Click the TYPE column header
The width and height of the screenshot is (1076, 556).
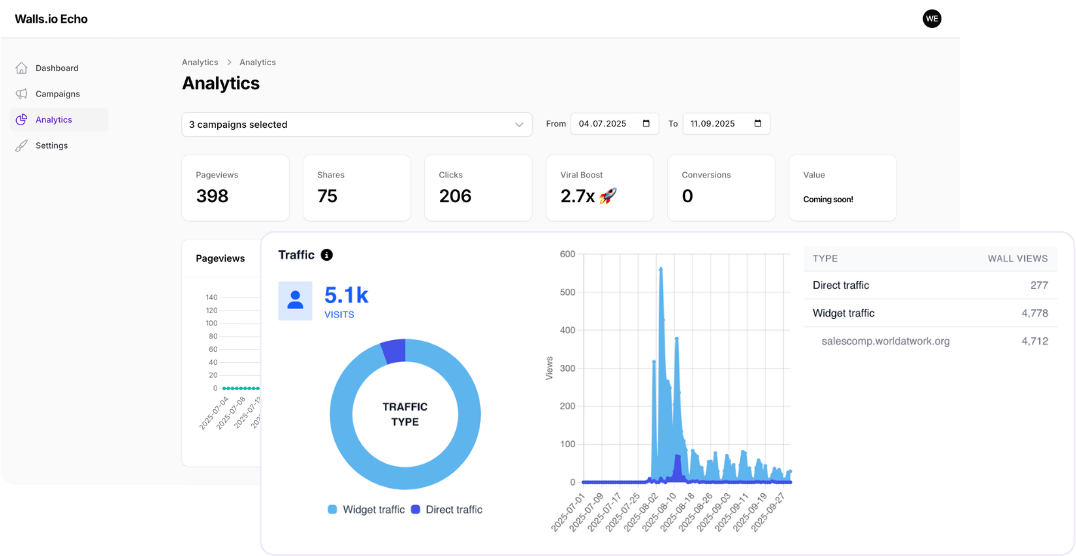pyautogui.click(x=825, y=259)
